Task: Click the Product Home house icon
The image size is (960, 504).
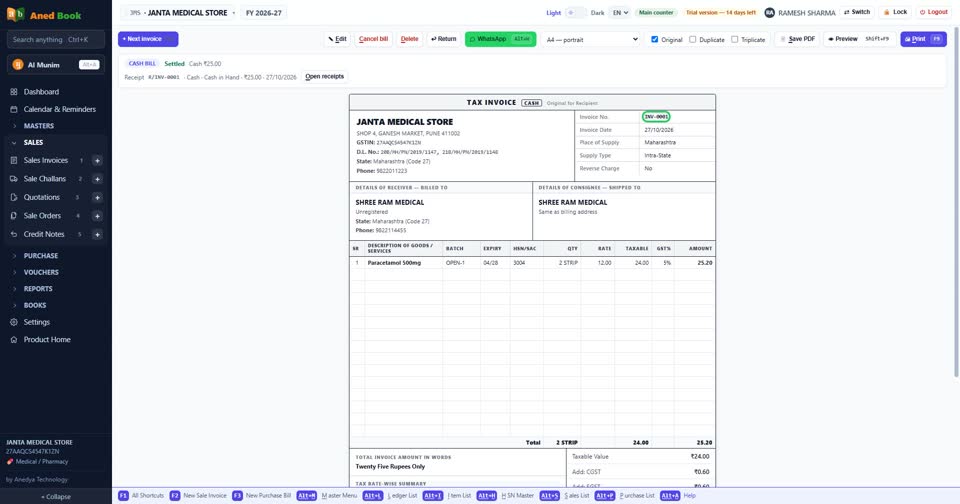Action: (13, 339)
